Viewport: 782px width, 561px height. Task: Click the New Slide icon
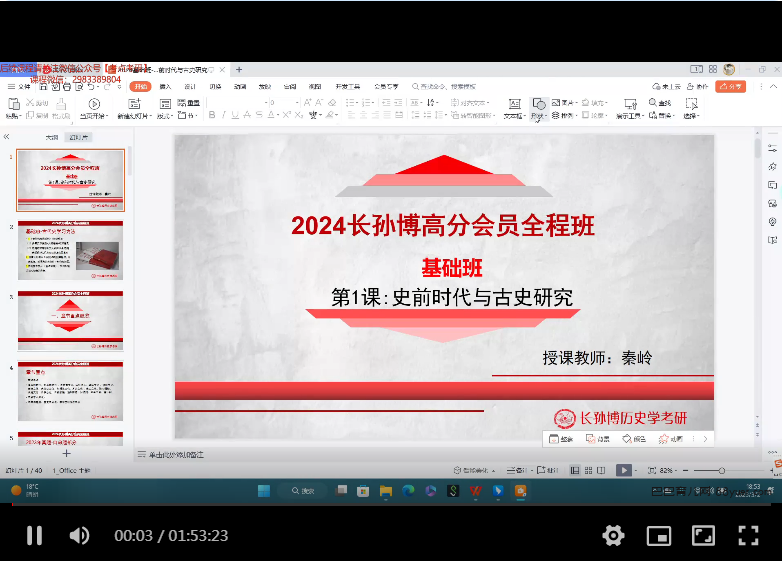(134, 104)
